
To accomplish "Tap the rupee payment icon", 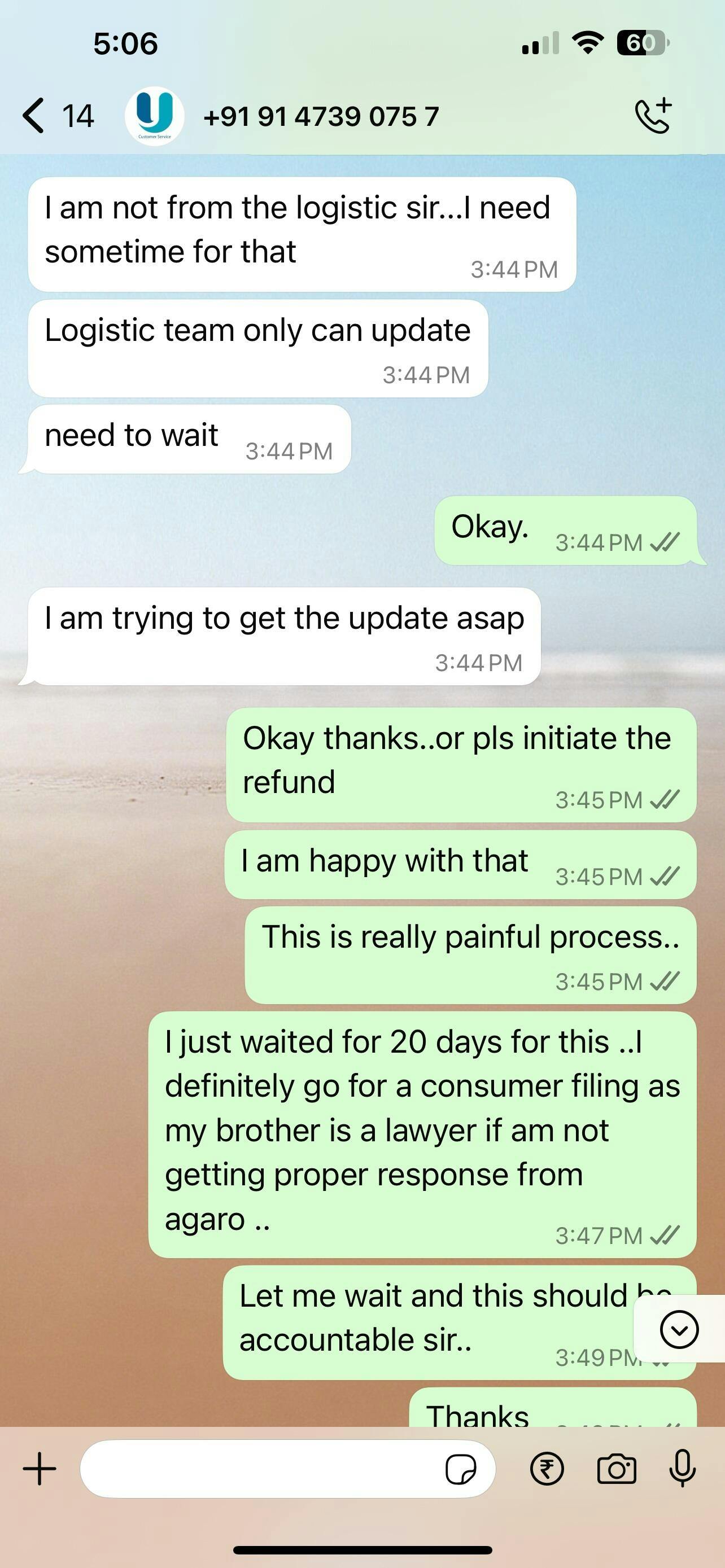I will (547, 1469).
